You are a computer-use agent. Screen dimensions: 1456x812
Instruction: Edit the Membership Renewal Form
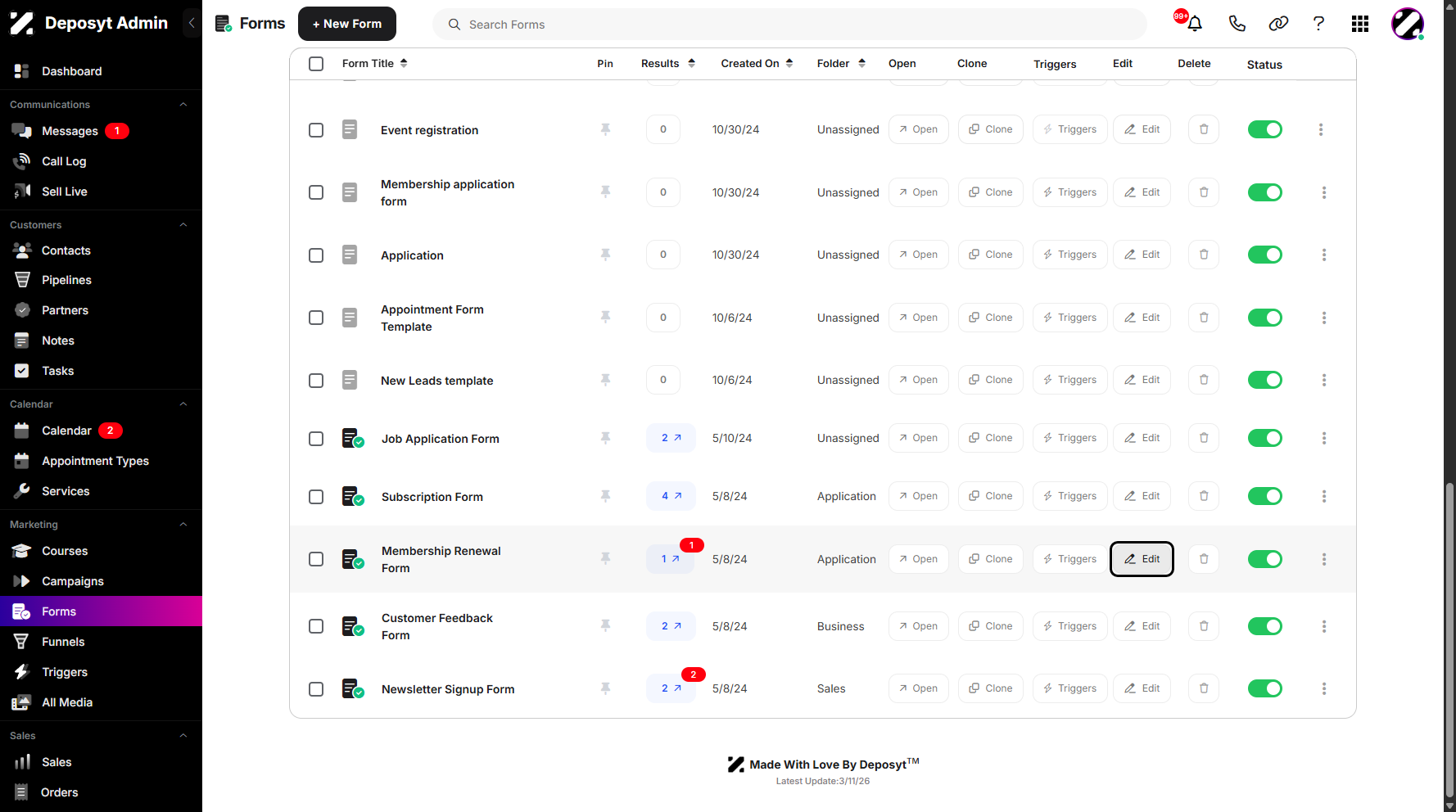1142,559
